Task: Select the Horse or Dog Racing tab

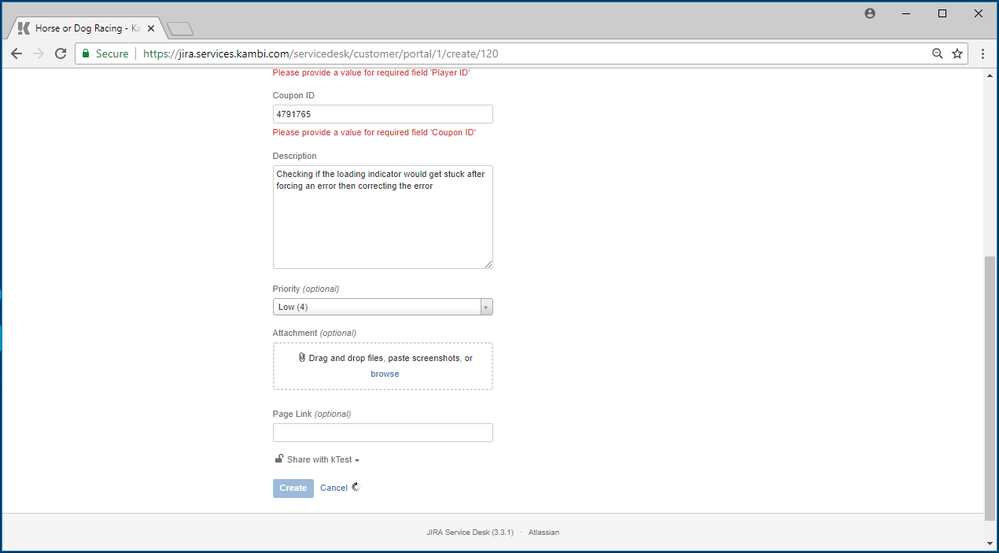Action: point(86,28)
